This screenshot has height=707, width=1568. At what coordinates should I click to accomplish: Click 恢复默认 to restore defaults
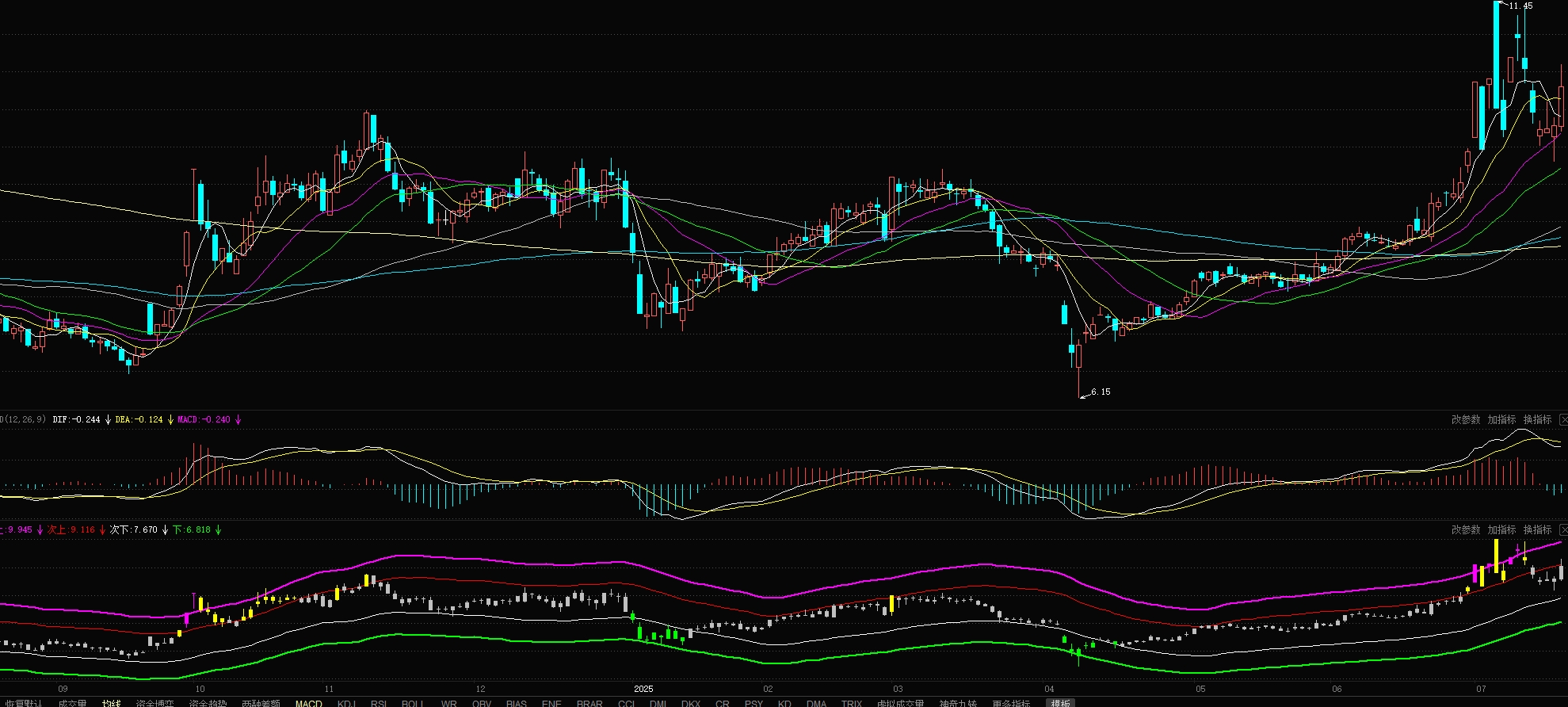[22, 703]
